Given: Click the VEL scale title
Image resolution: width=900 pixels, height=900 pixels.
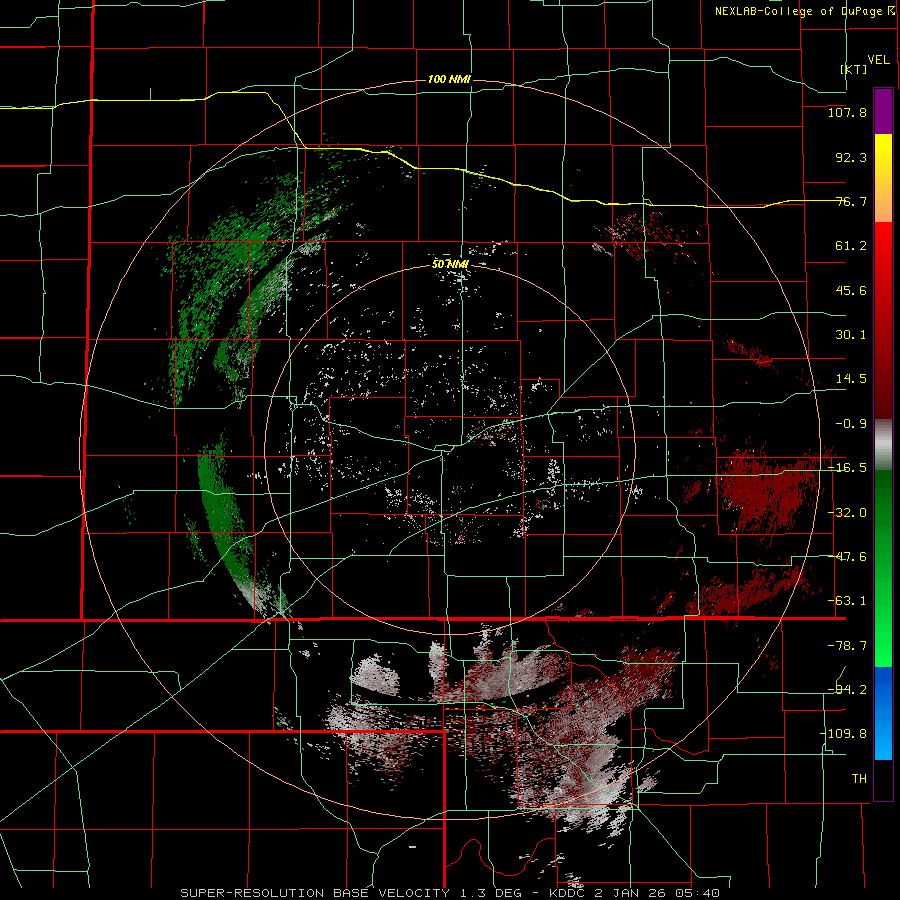Looking at the screenshot, I should click(878, 60).
